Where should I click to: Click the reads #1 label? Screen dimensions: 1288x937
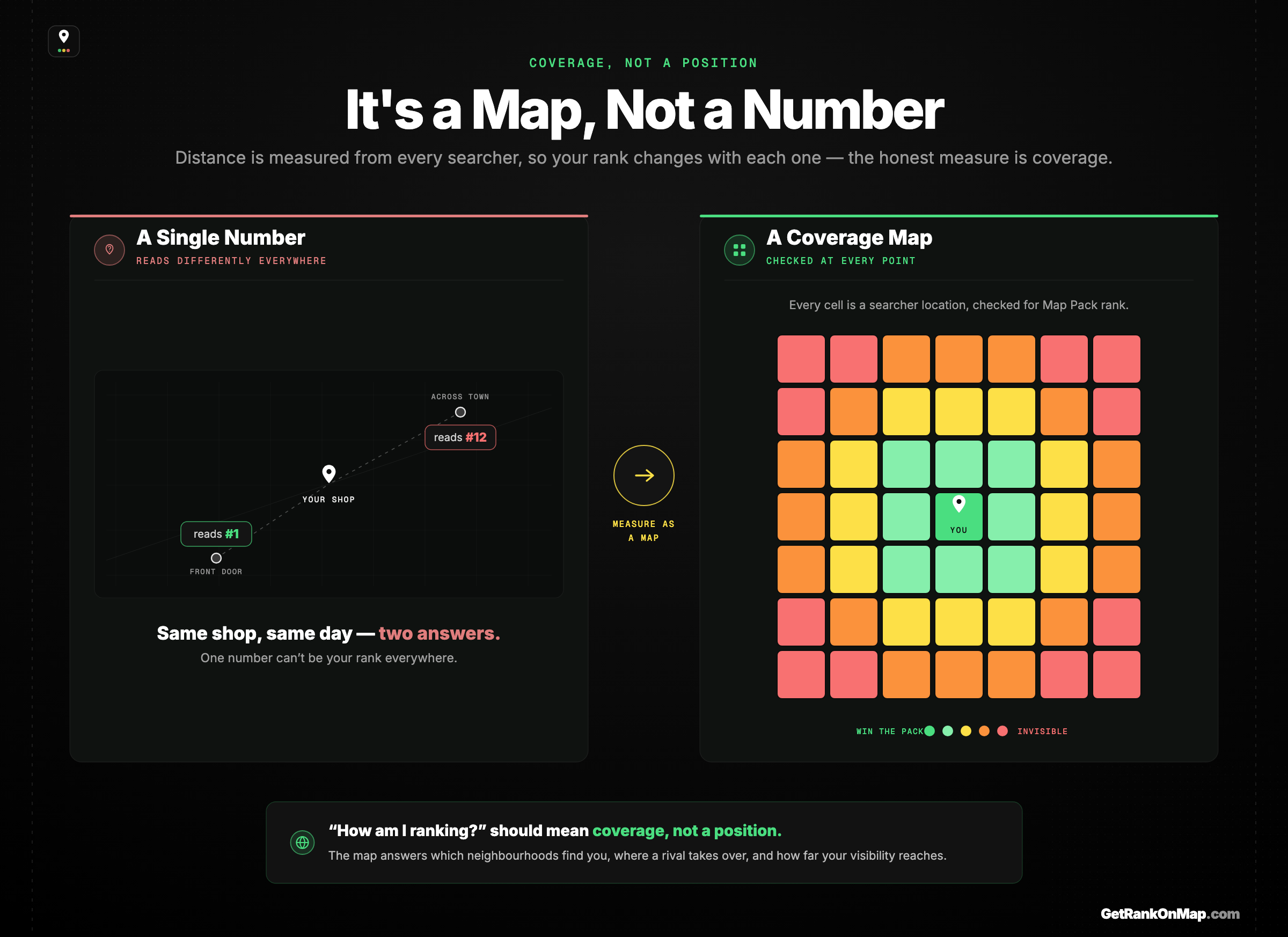tap(216, 534)
